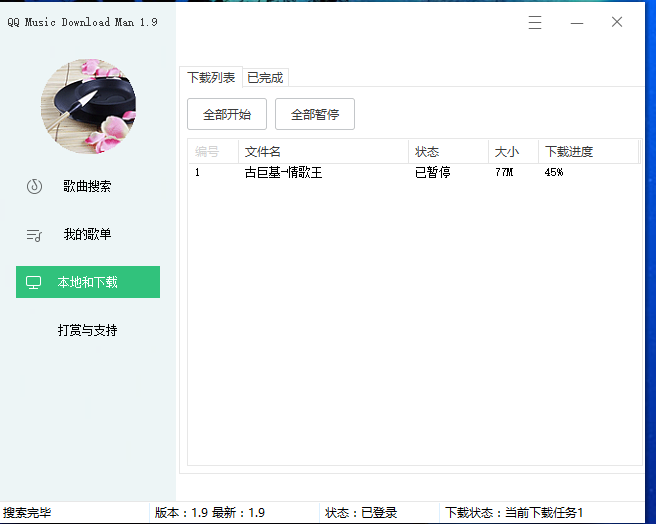Open 歌曲搜索 in the sidebar

pyautogui.click(x=88, y=186)
